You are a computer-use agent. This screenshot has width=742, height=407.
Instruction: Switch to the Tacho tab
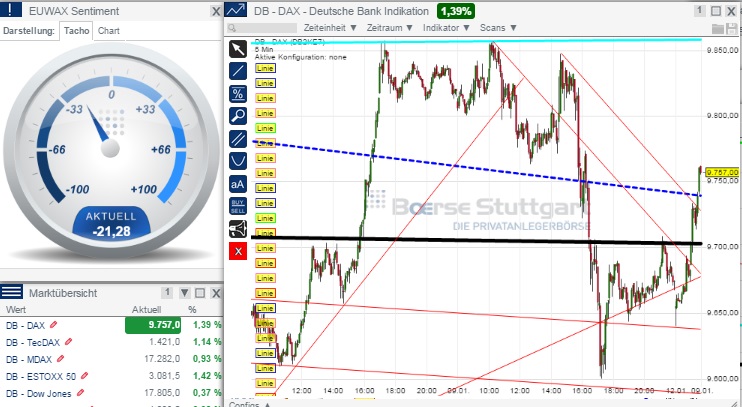click(x=76, y=31)
